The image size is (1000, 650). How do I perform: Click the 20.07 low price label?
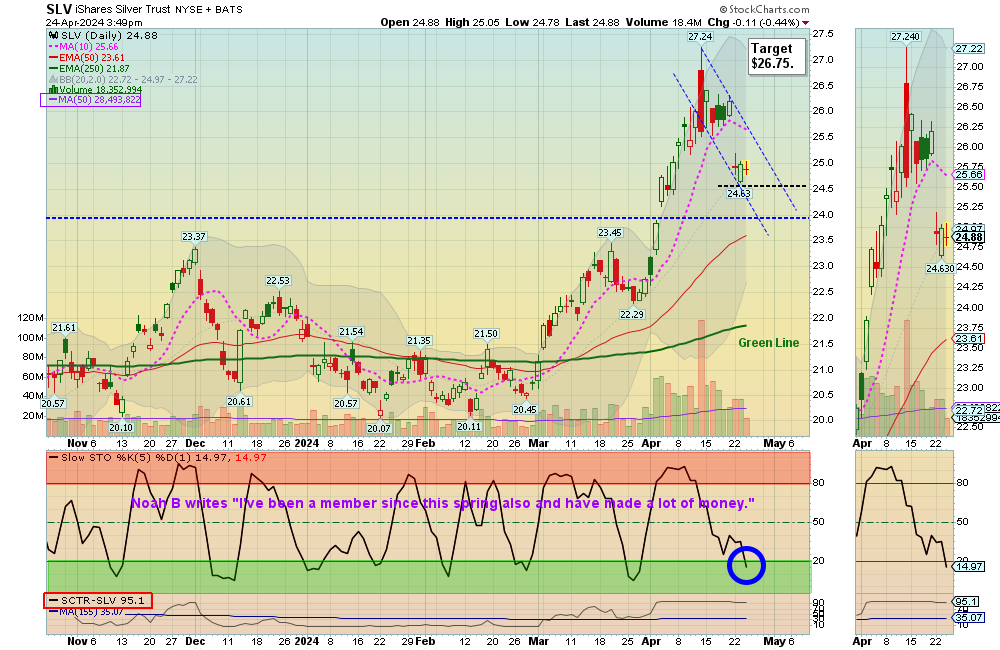click(379, 429)
